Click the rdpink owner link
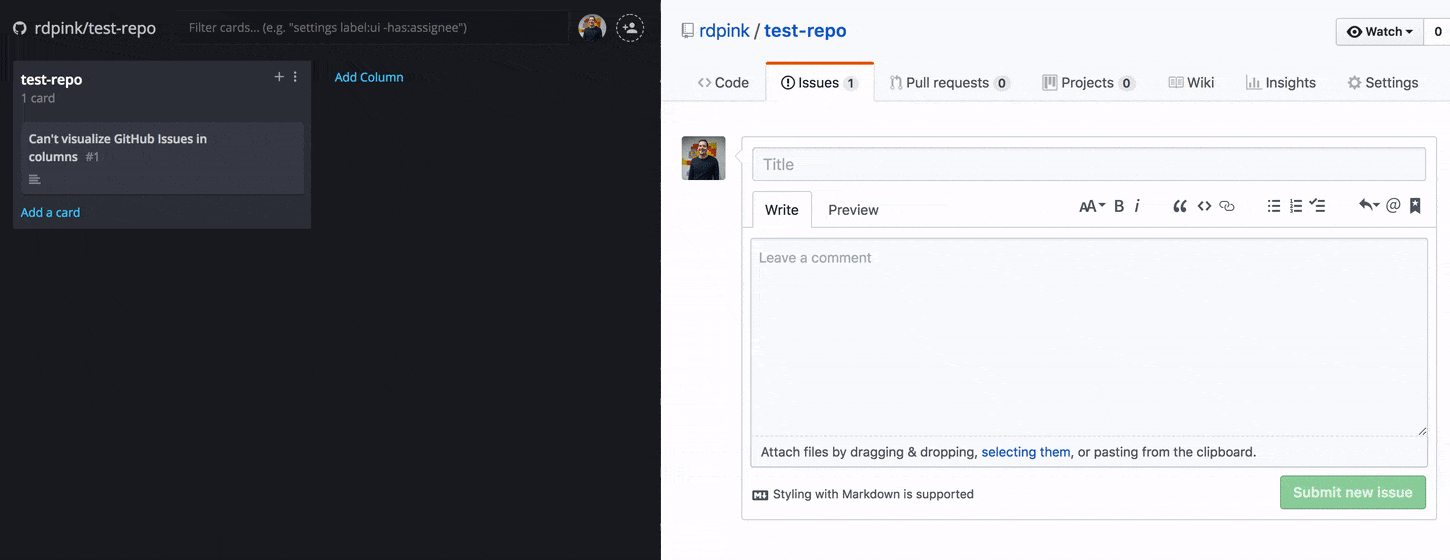The height and width of the screenshot is (560, 1450). pos(724,31)
